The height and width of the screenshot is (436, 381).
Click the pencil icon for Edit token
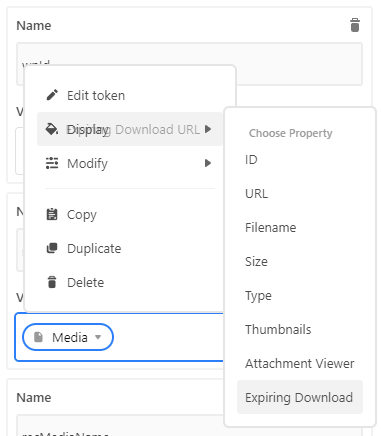point(52,95)
